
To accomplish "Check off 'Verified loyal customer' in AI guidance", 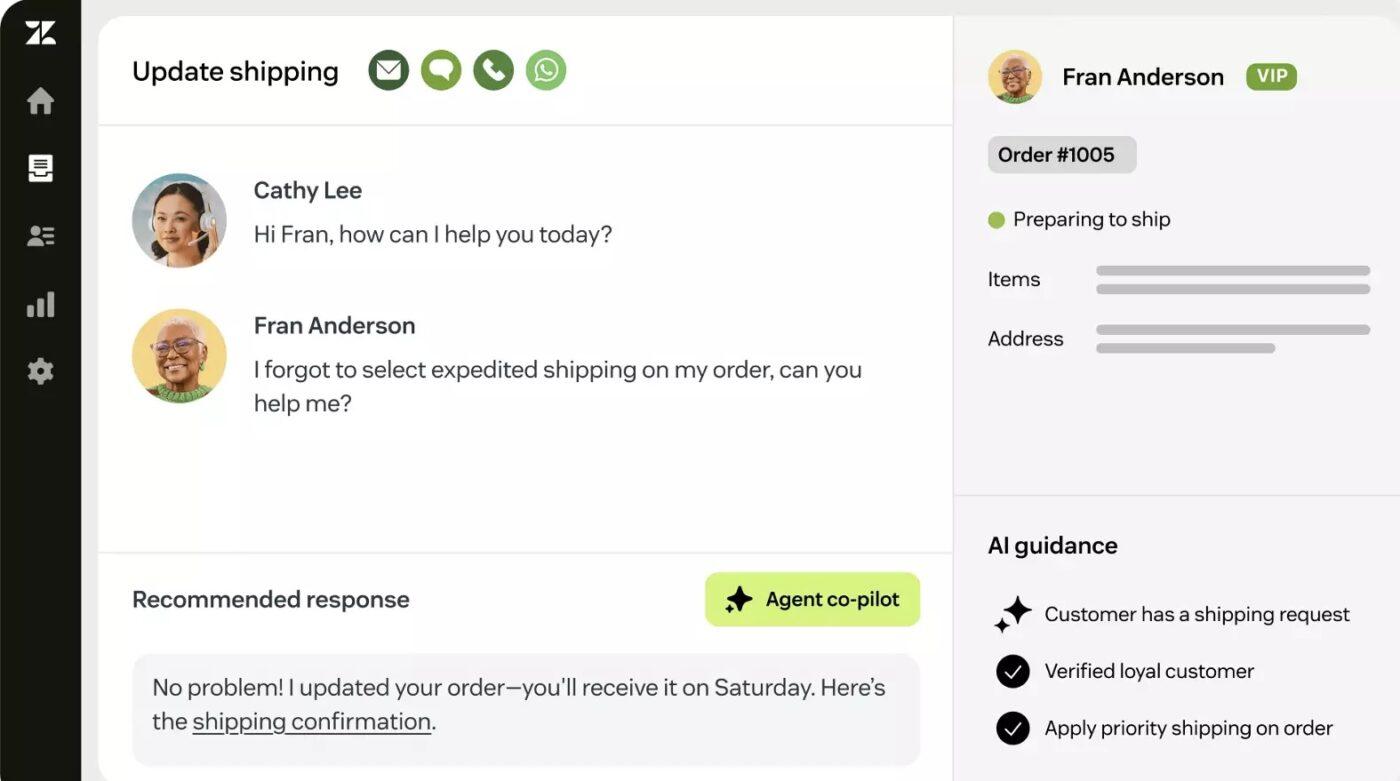I will click(x=1012, y=671).
